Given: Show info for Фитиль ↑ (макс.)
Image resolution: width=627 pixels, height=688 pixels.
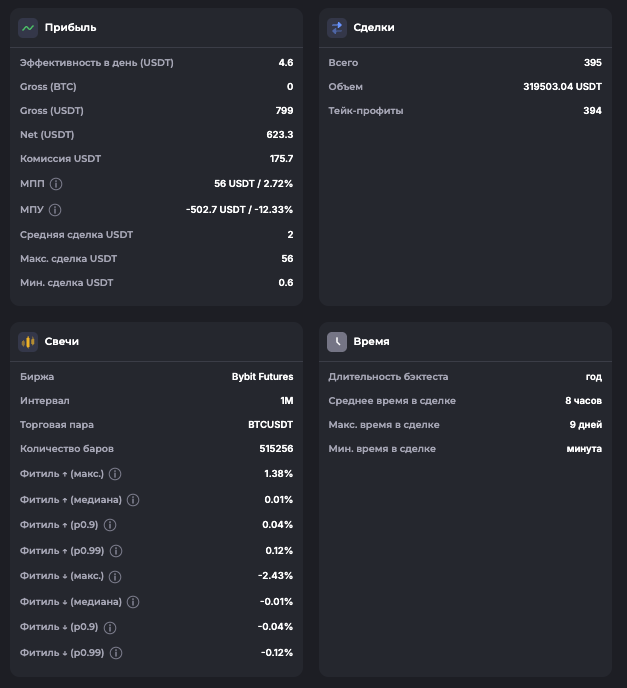Looking at the screenshot, I should coord(115,474).
